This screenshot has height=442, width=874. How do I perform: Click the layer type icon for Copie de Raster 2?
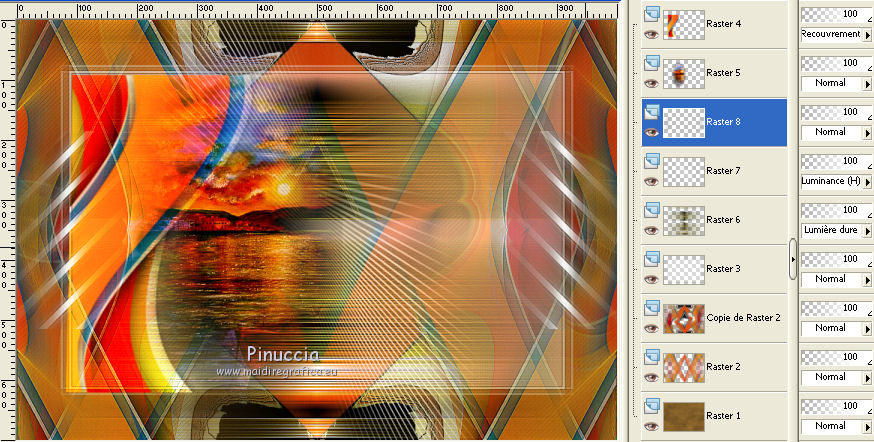[x=652, y=308]
